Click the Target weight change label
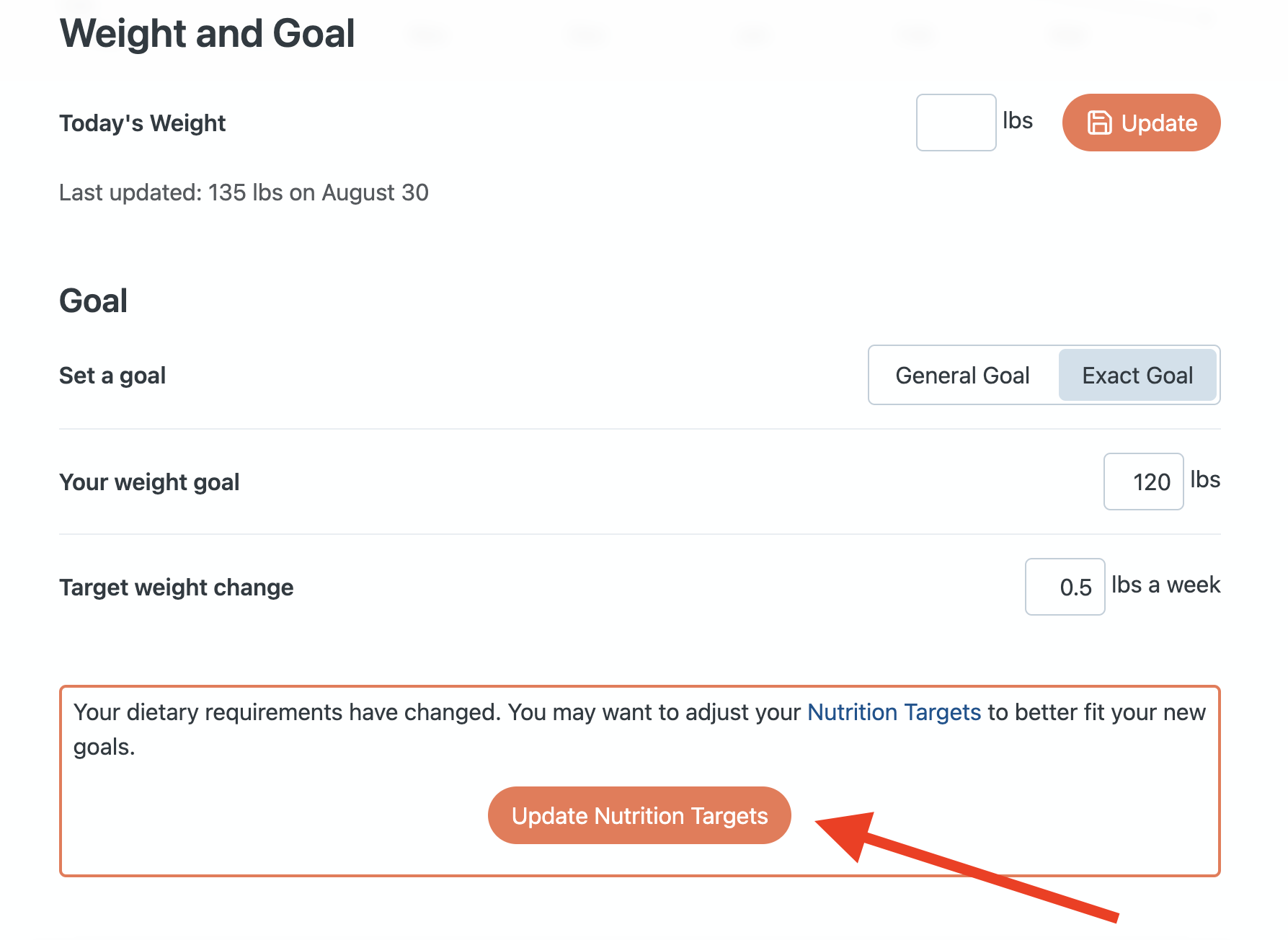The height and width of the screenshot is (940, 1288). point(177,587)
